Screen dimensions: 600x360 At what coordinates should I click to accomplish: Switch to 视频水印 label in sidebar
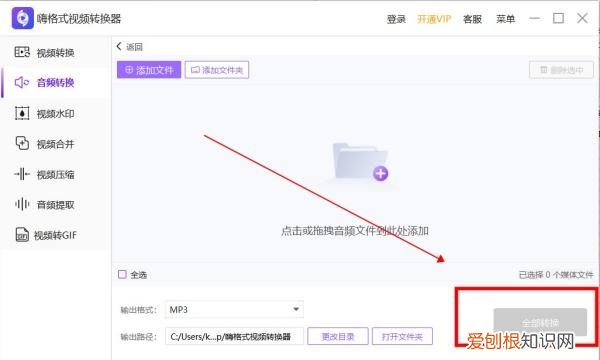55,114
